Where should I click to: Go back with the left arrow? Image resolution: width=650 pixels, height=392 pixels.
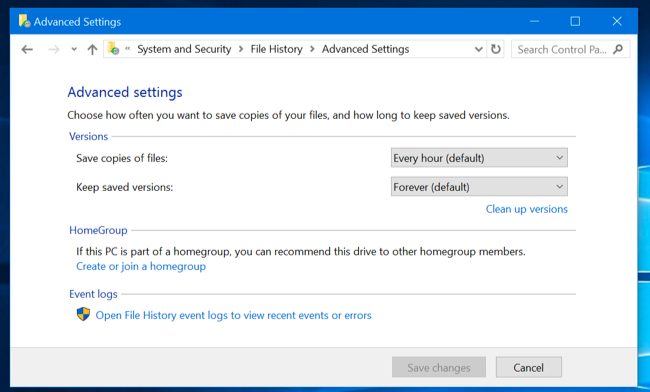(27, 50)
